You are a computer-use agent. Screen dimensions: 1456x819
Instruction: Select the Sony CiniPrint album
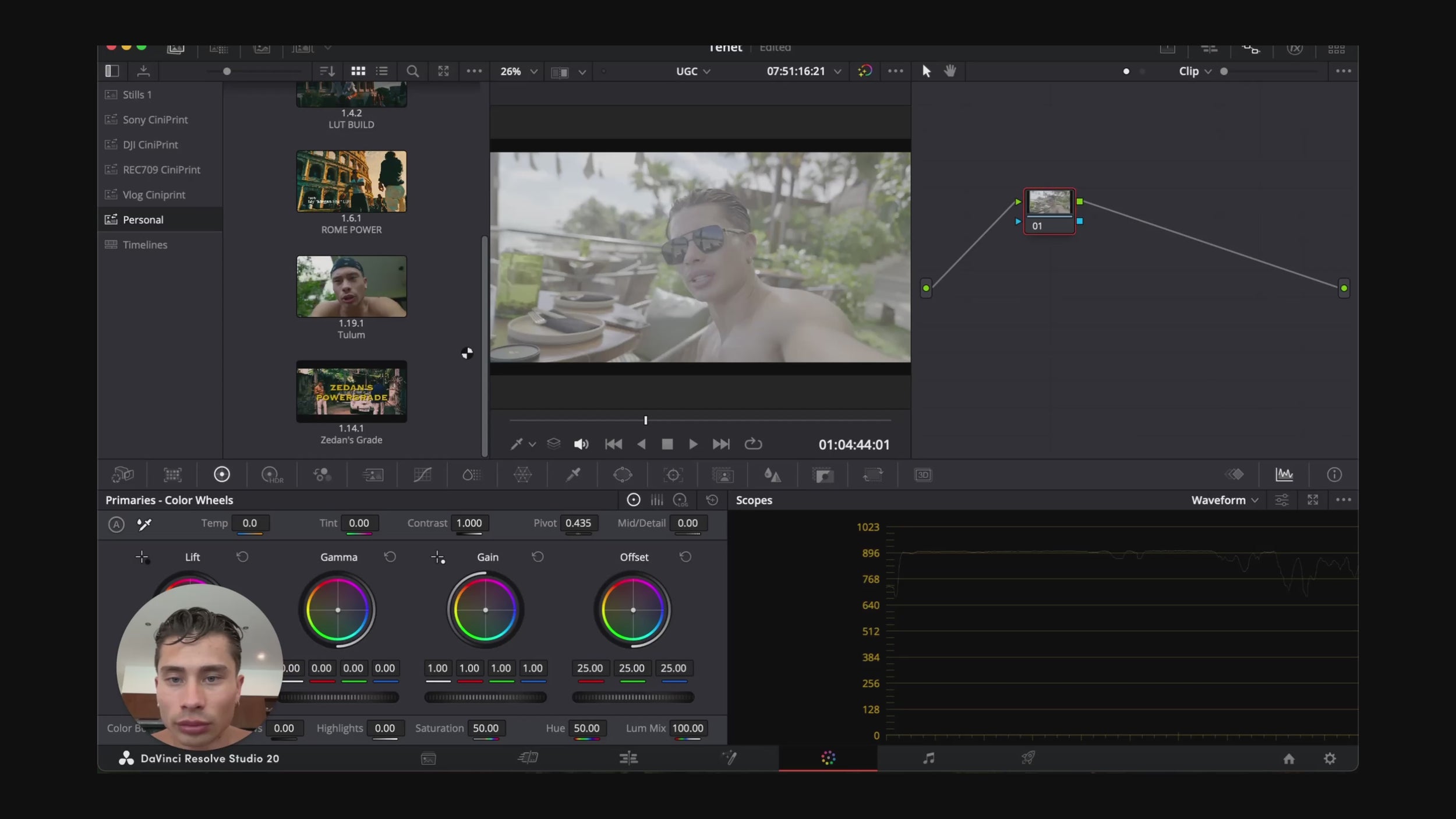coord(155,119)
